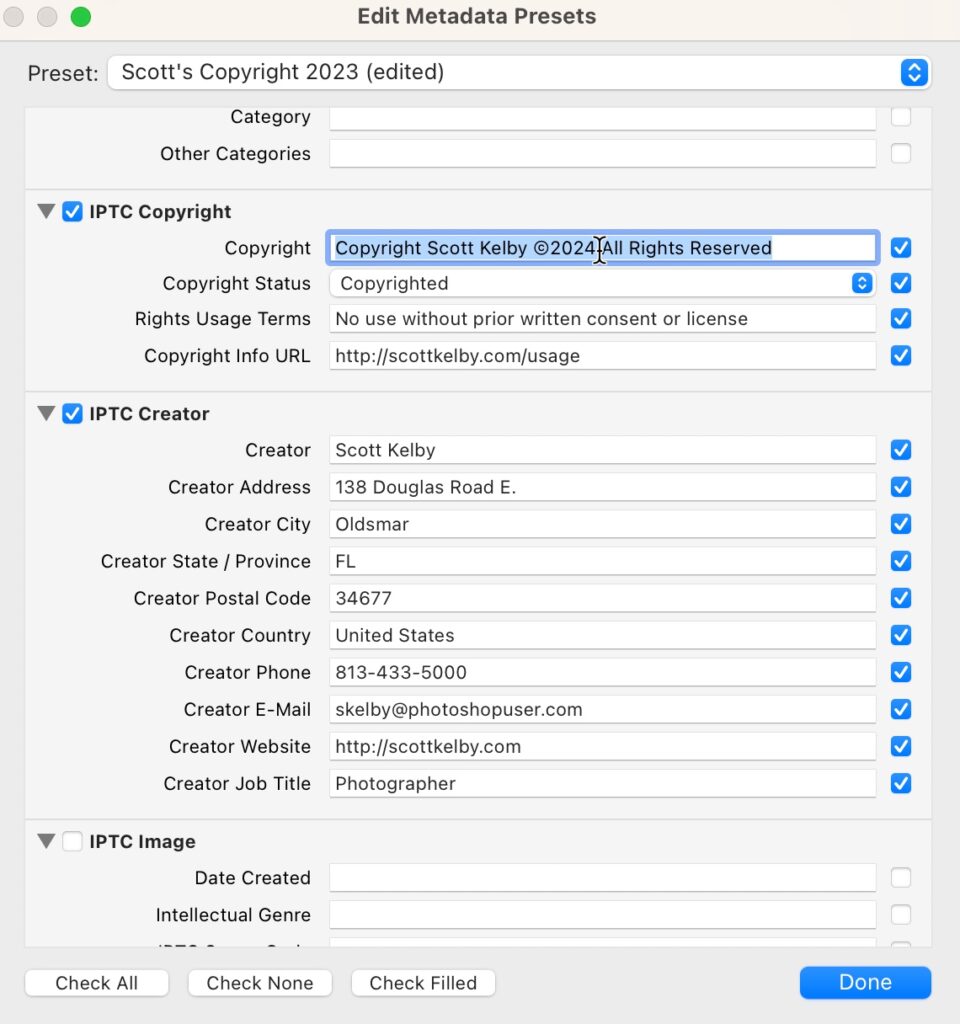Enable the IPTC Image section checkbox
960x1024 pixels.
[72, 841]
